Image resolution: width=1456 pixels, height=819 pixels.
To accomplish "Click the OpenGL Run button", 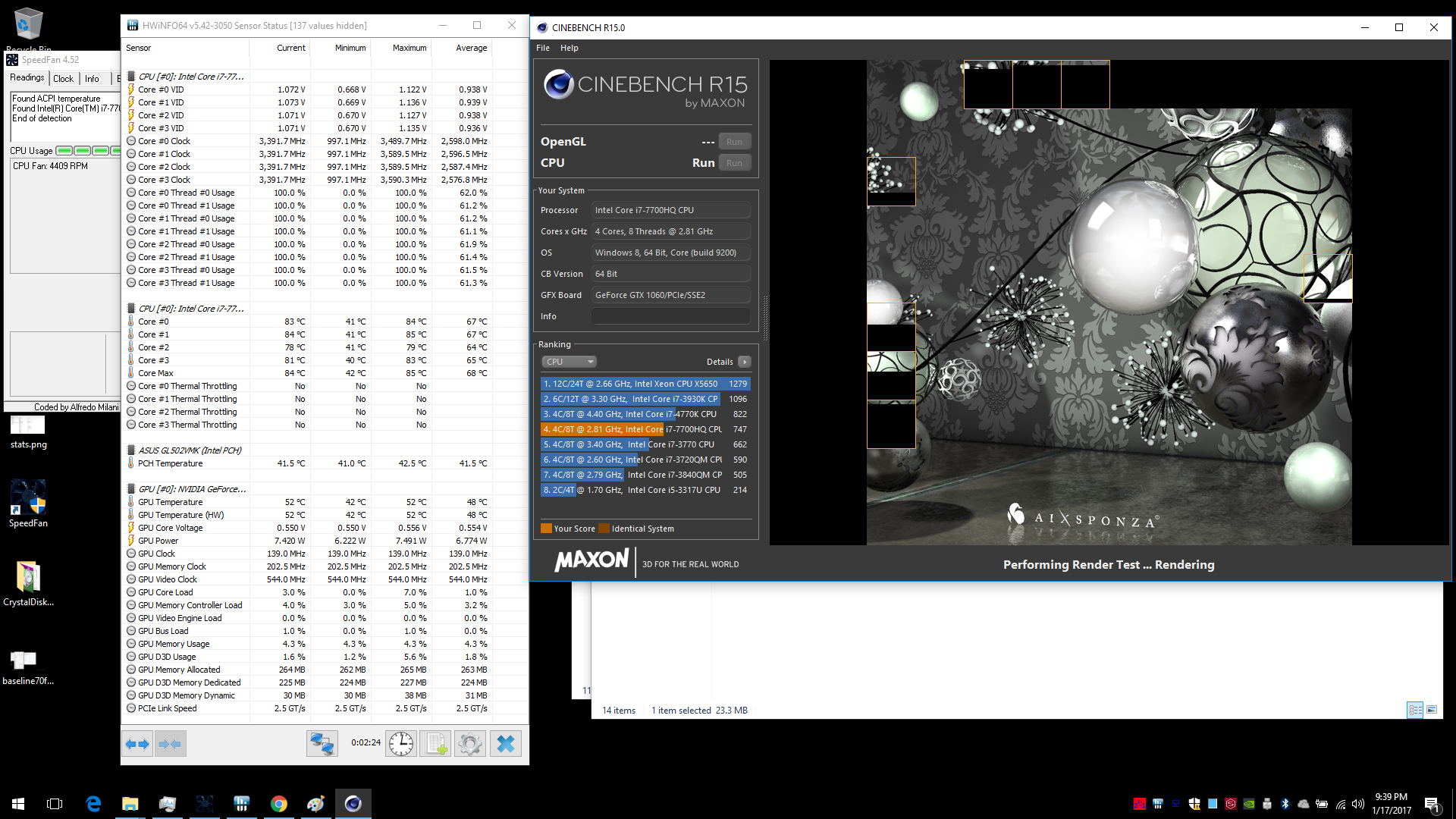I will [734, 142].
